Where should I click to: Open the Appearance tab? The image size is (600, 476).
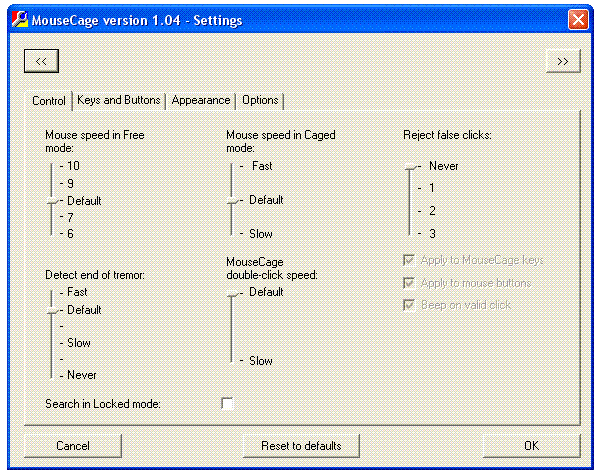201,100
